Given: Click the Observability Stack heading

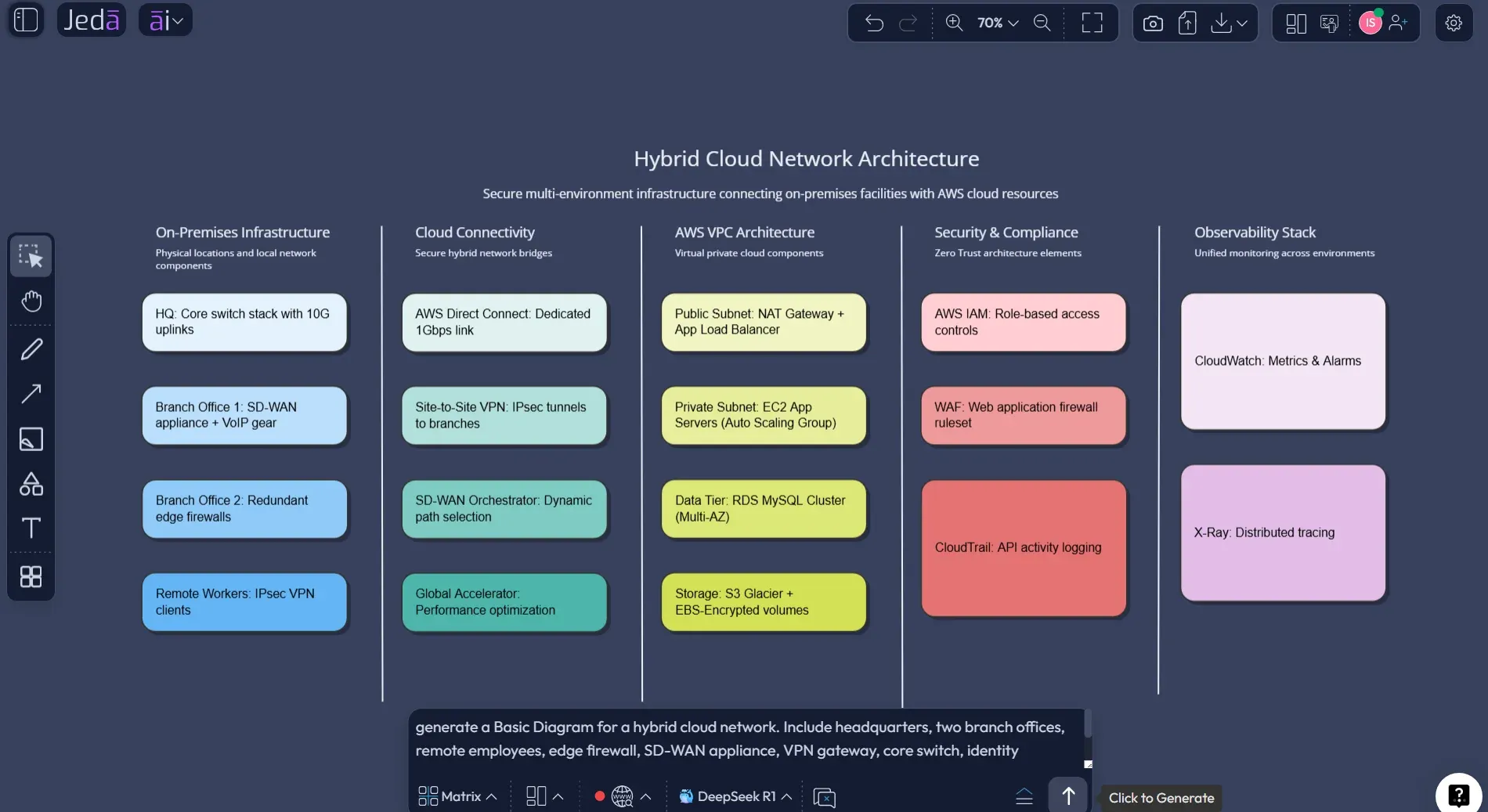Looking at the screenshot, I should [x=1255, y=233].
